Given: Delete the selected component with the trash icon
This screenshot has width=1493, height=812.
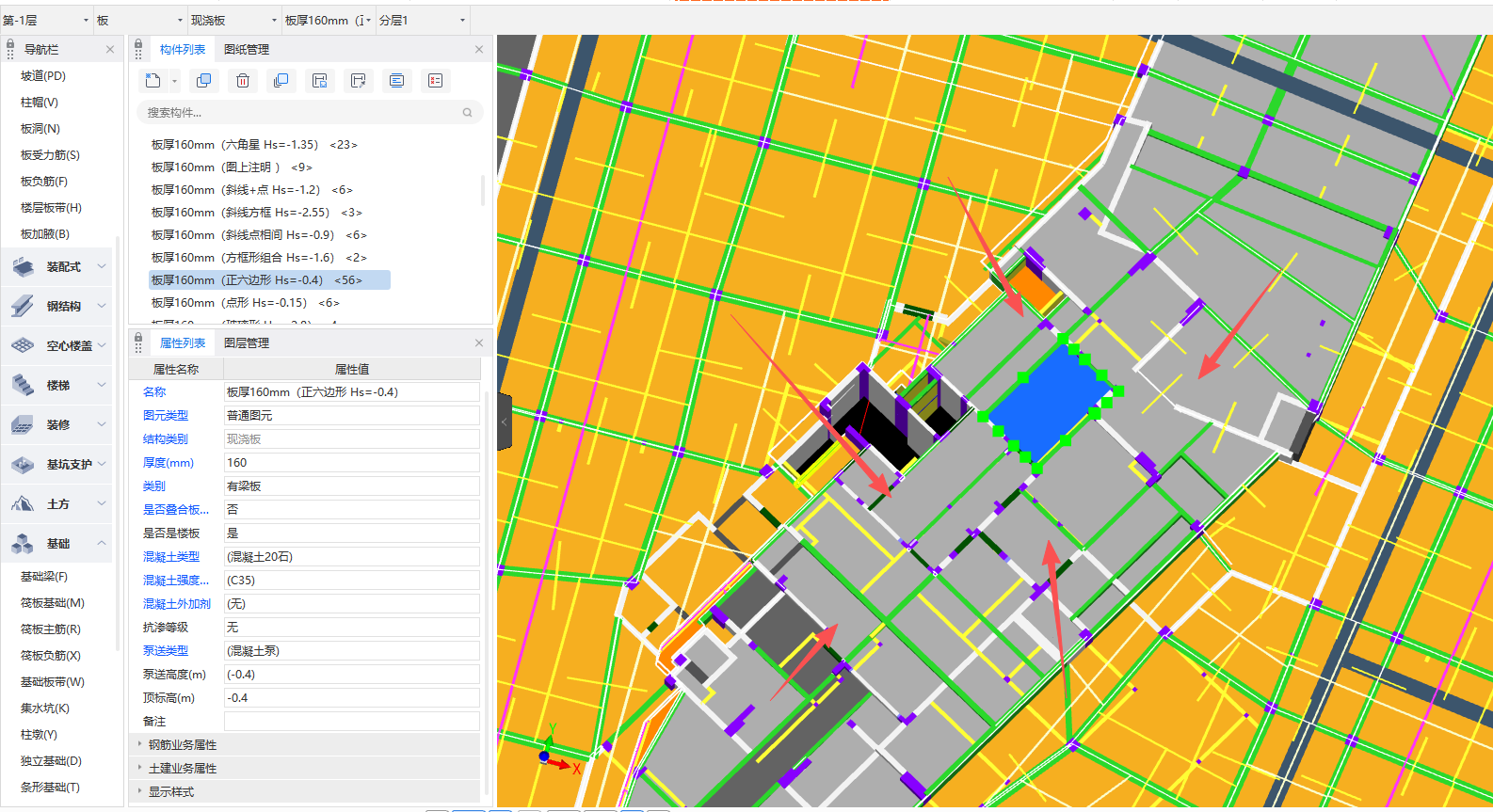Looking at the screenshot, I should 243,81.
